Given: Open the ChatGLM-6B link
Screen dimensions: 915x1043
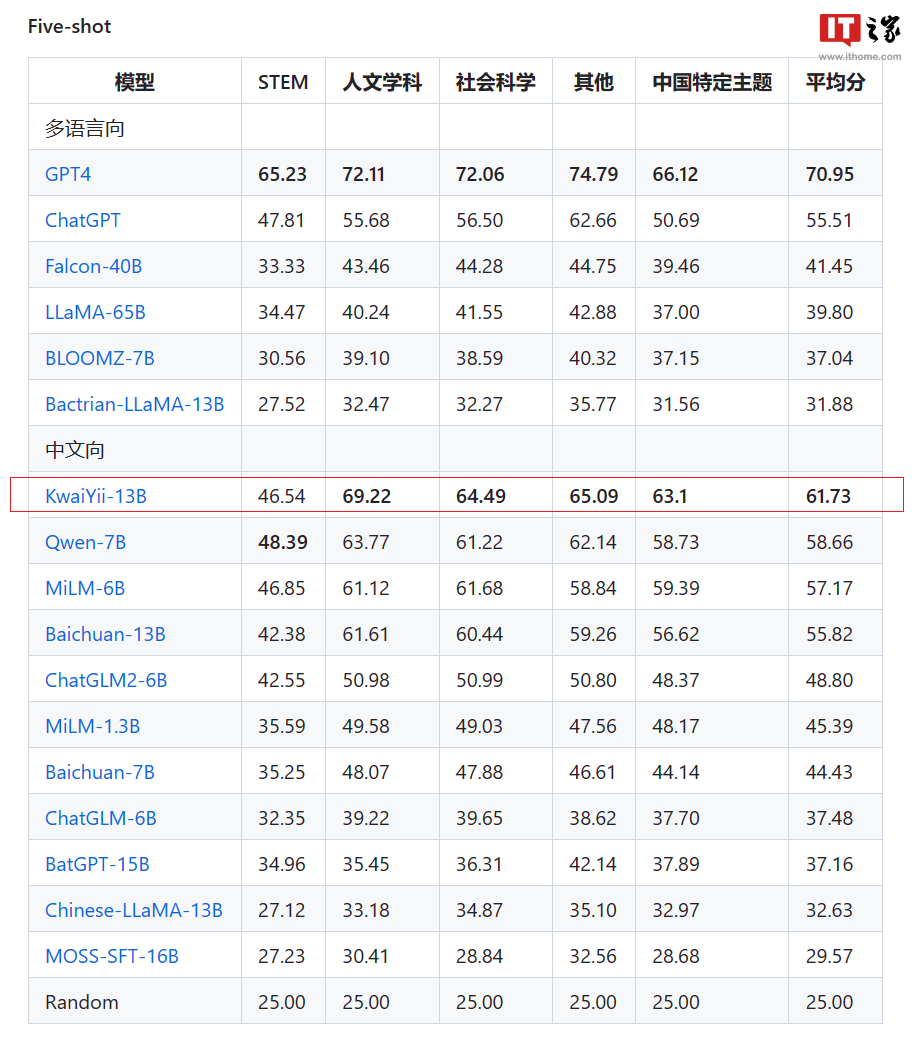Looking at the screenshot, I should point(94,817).
